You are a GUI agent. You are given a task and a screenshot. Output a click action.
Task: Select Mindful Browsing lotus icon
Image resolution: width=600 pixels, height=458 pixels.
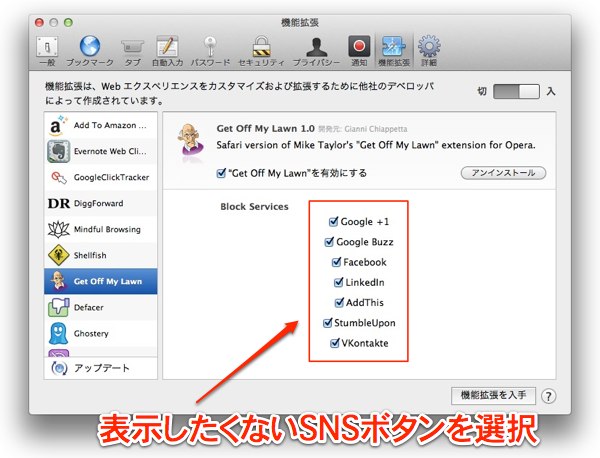(59, 229)
